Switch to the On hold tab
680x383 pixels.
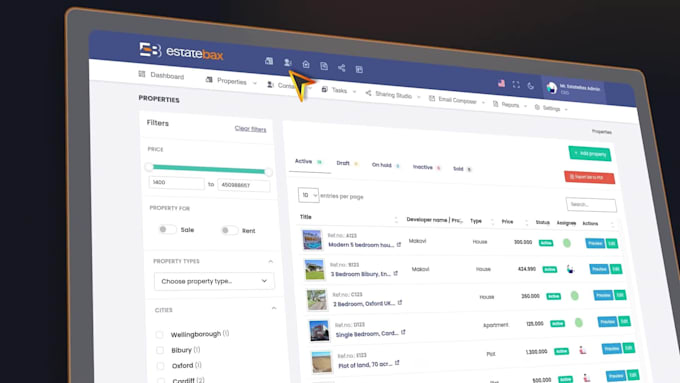386,165
